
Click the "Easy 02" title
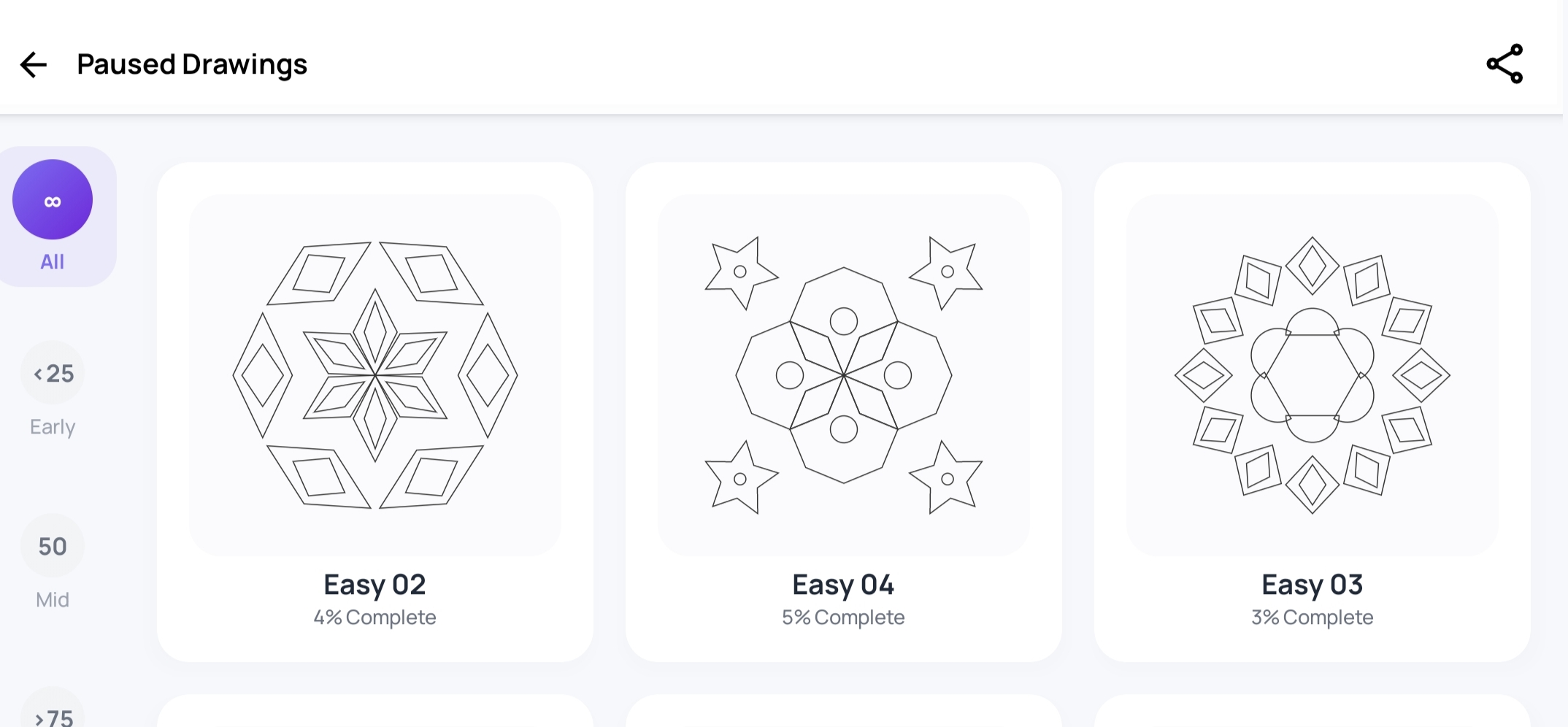(375, 584)
